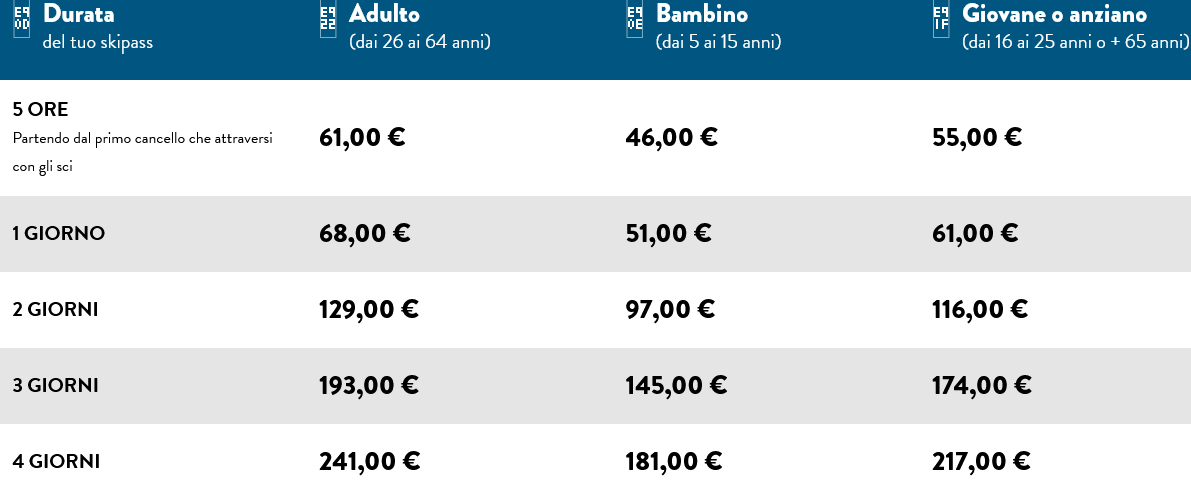Select the Giovane o anziano column heading
Screen dimensions: 1191x499
[x=1054, y=14]
